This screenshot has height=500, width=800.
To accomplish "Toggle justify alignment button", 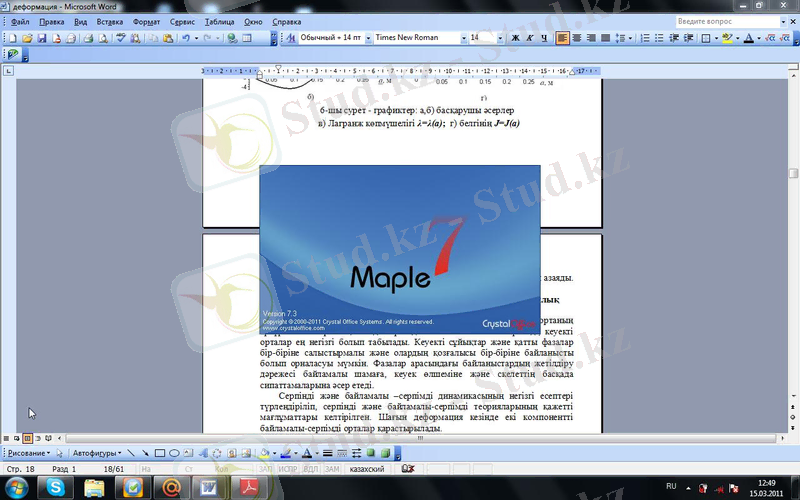I will (x=605, y=38).
